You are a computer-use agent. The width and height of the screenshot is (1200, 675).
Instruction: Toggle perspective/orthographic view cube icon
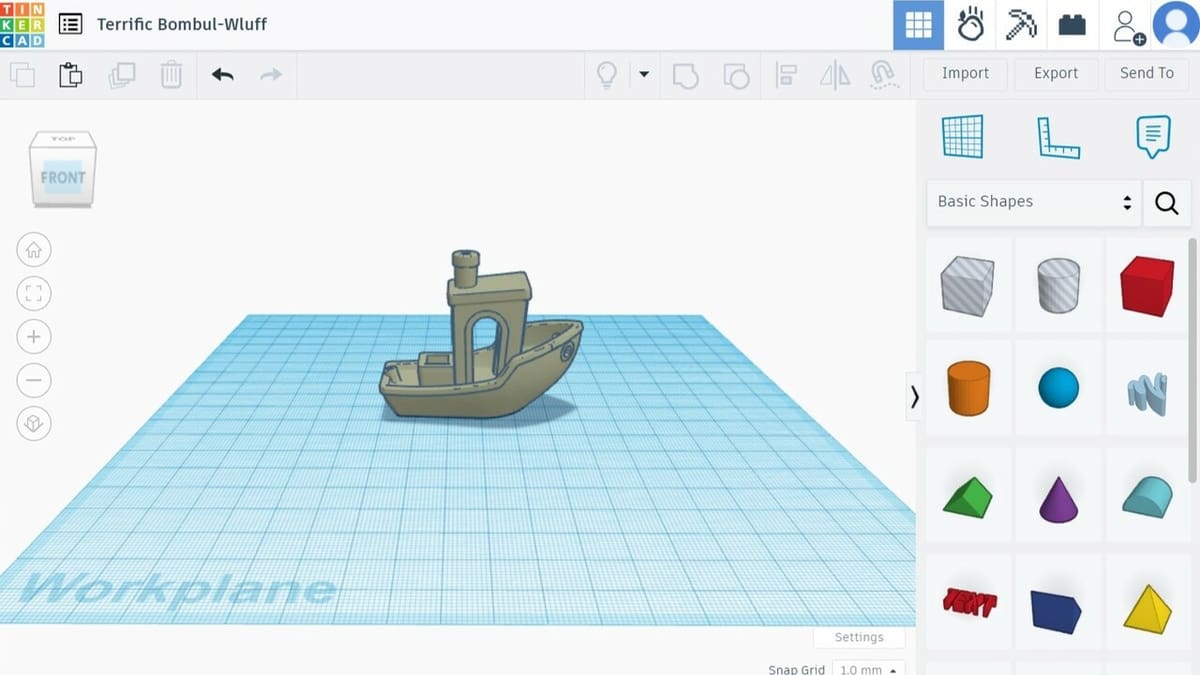34,424
